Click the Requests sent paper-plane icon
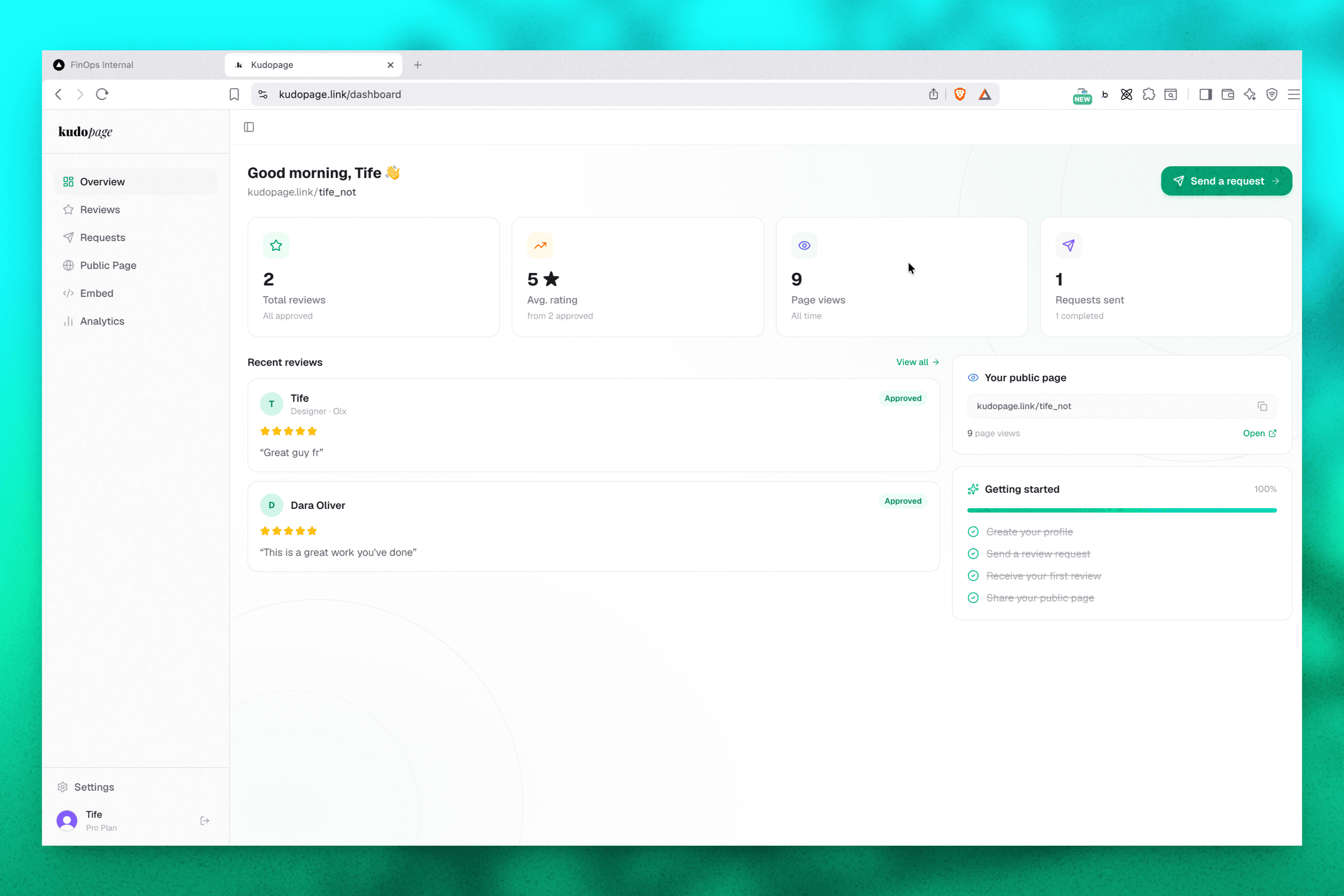Image resolution: width=1344 pixels, height=896 pixels. 1069,246
